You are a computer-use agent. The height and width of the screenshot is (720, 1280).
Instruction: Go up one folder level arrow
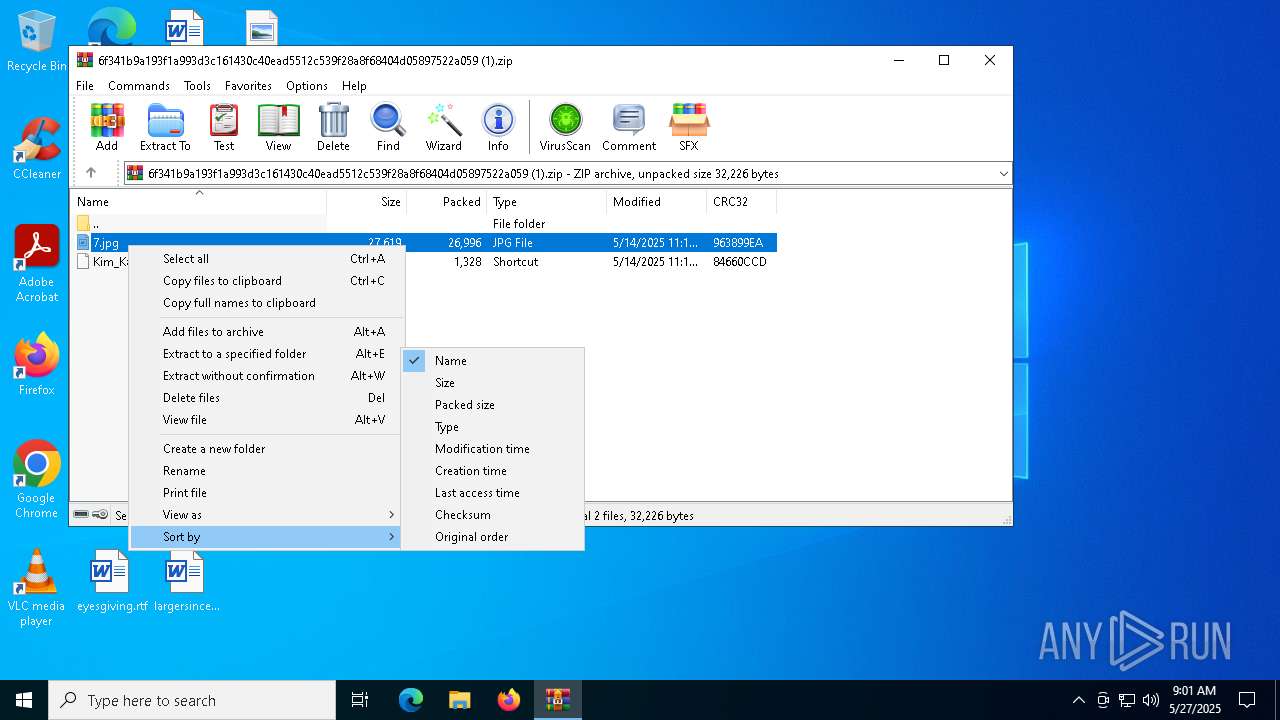(x=91, y=173)
